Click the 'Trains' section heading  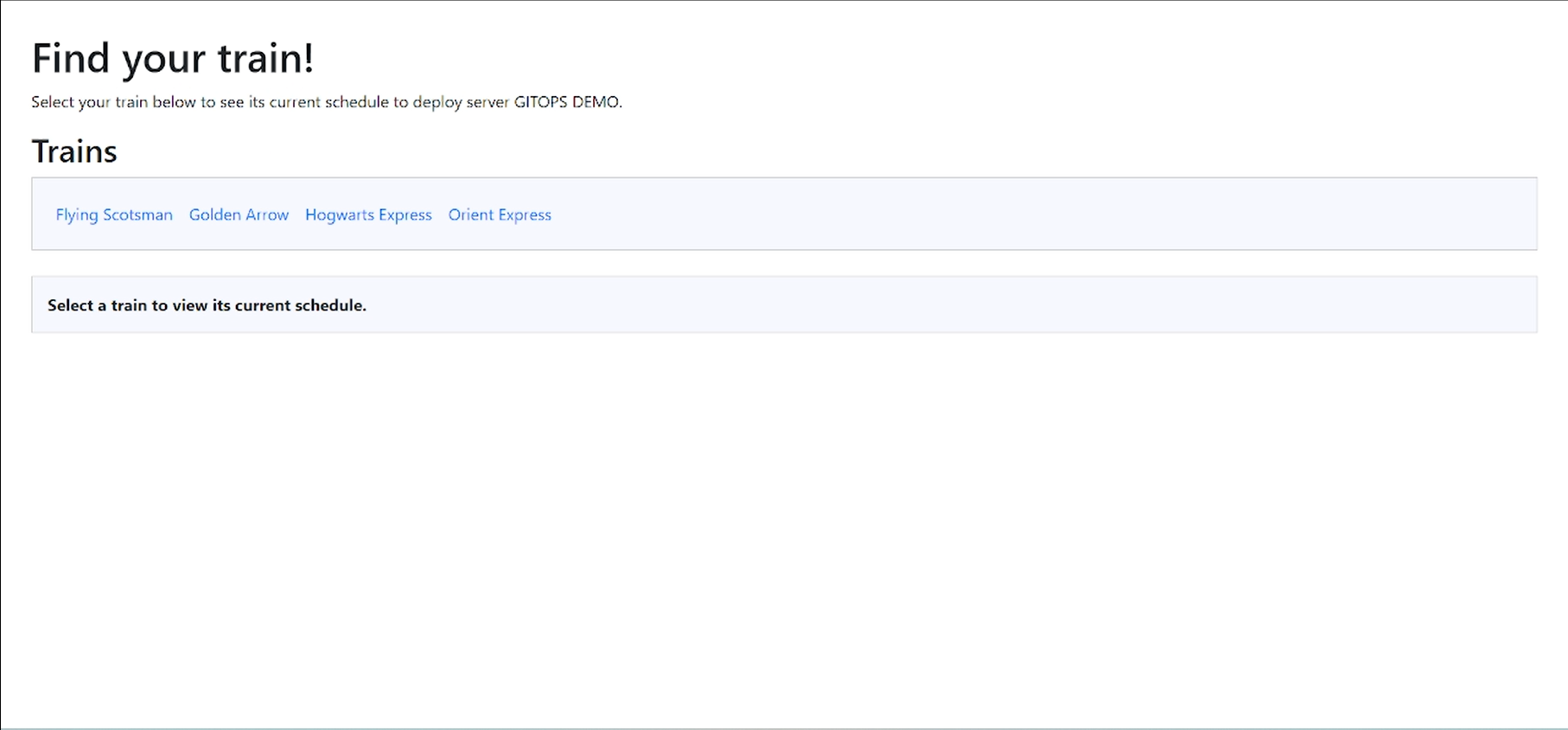74,151
